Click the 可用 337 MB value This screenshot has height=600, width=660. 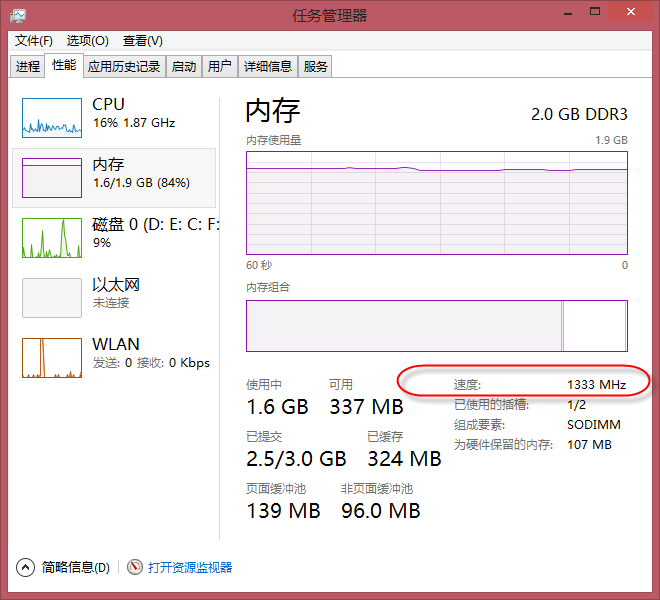click(366, 407)
